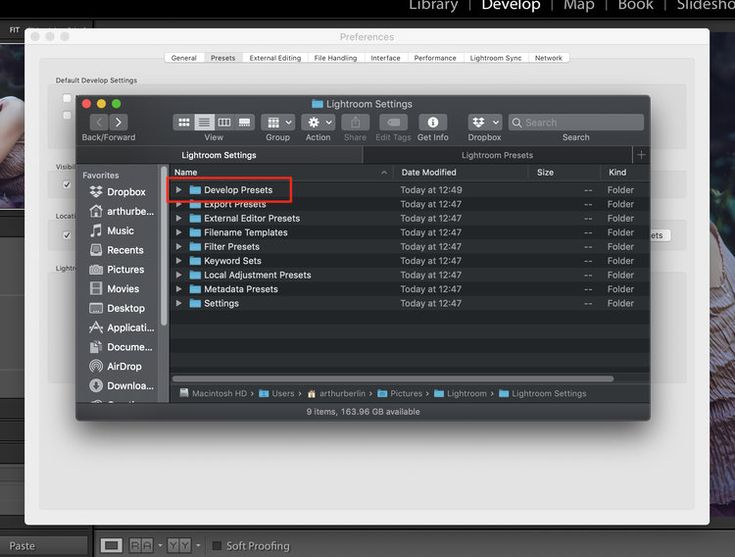
Task: Go forward in Finder
Action: 118,122
